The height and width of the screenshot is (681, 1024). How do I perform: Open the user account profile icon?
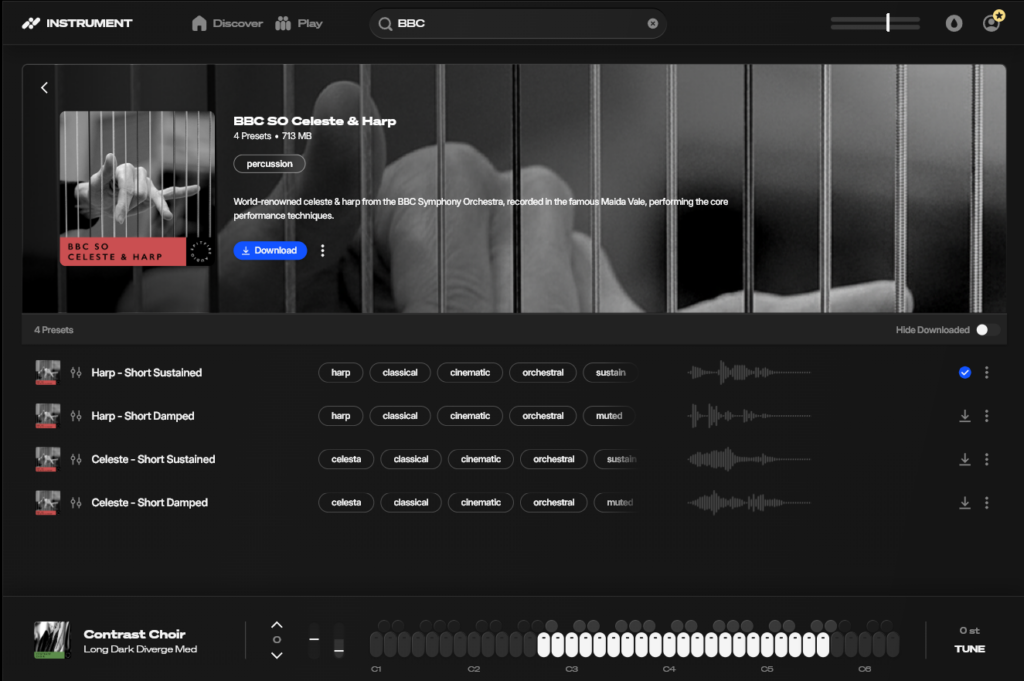pos(991,23)
